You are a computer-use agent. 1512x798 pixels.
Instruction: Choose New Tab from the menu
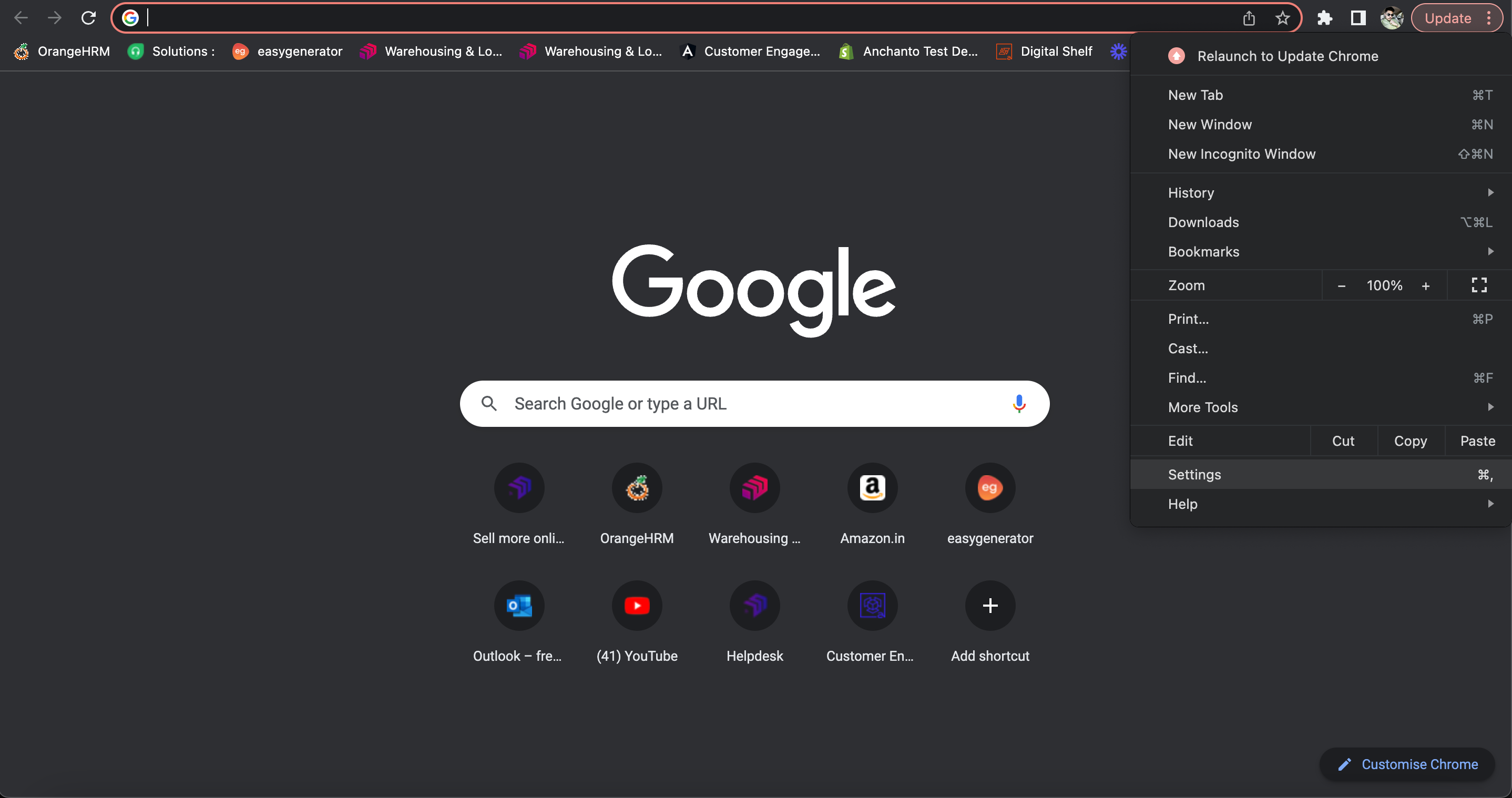tap(1321, 95)
